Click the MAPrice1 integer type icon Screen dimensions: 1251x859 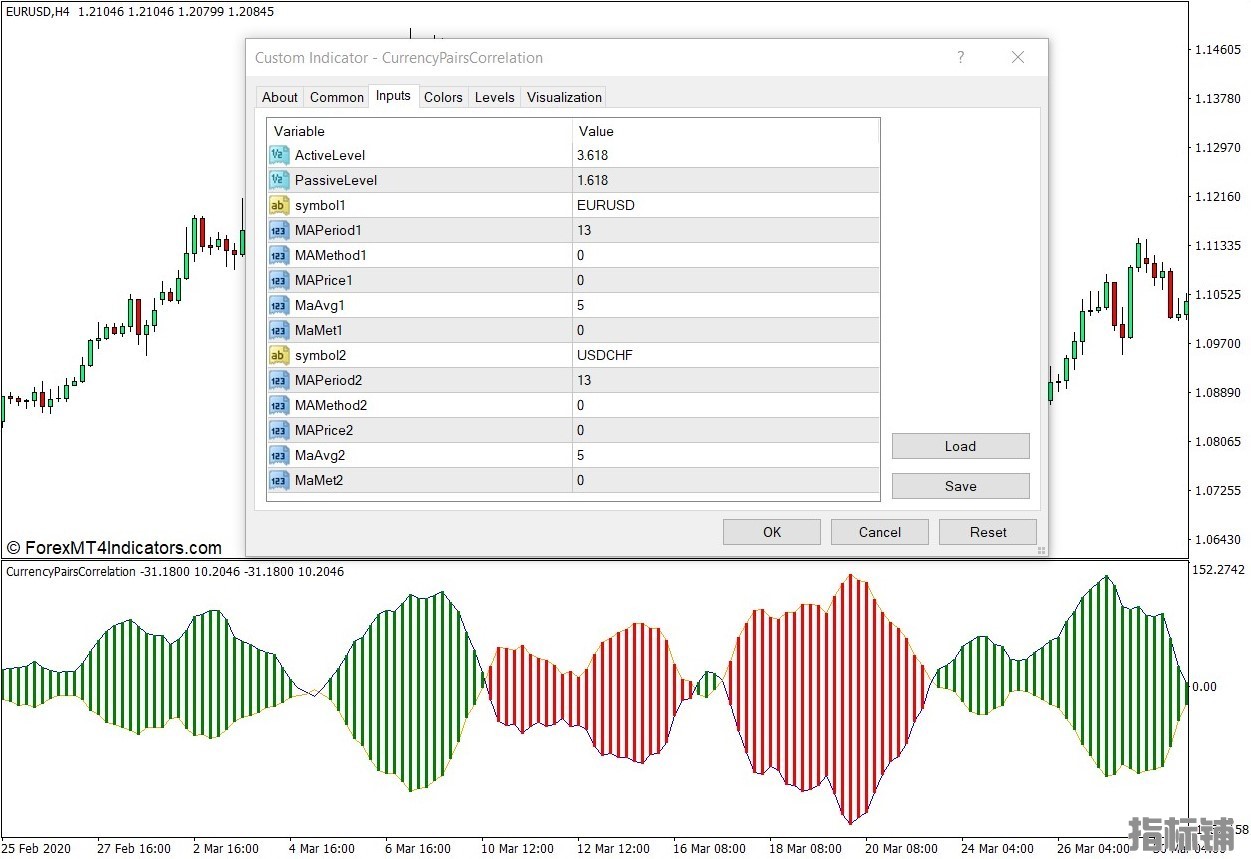click(279, 280)
